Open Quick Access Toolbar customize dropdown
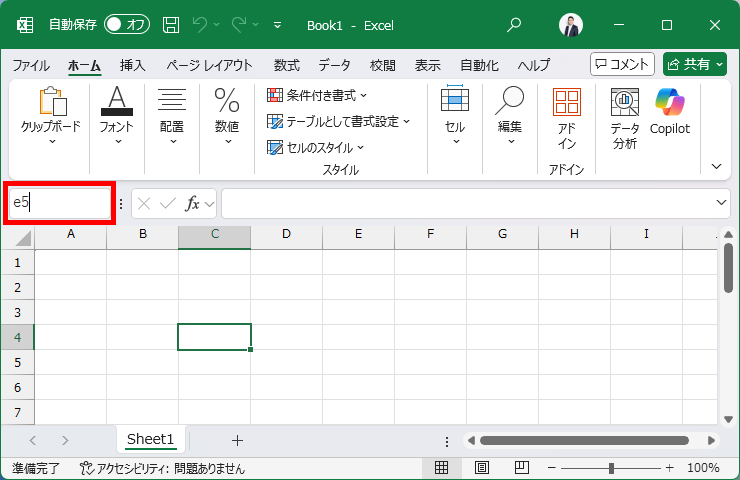 point(278,25)
